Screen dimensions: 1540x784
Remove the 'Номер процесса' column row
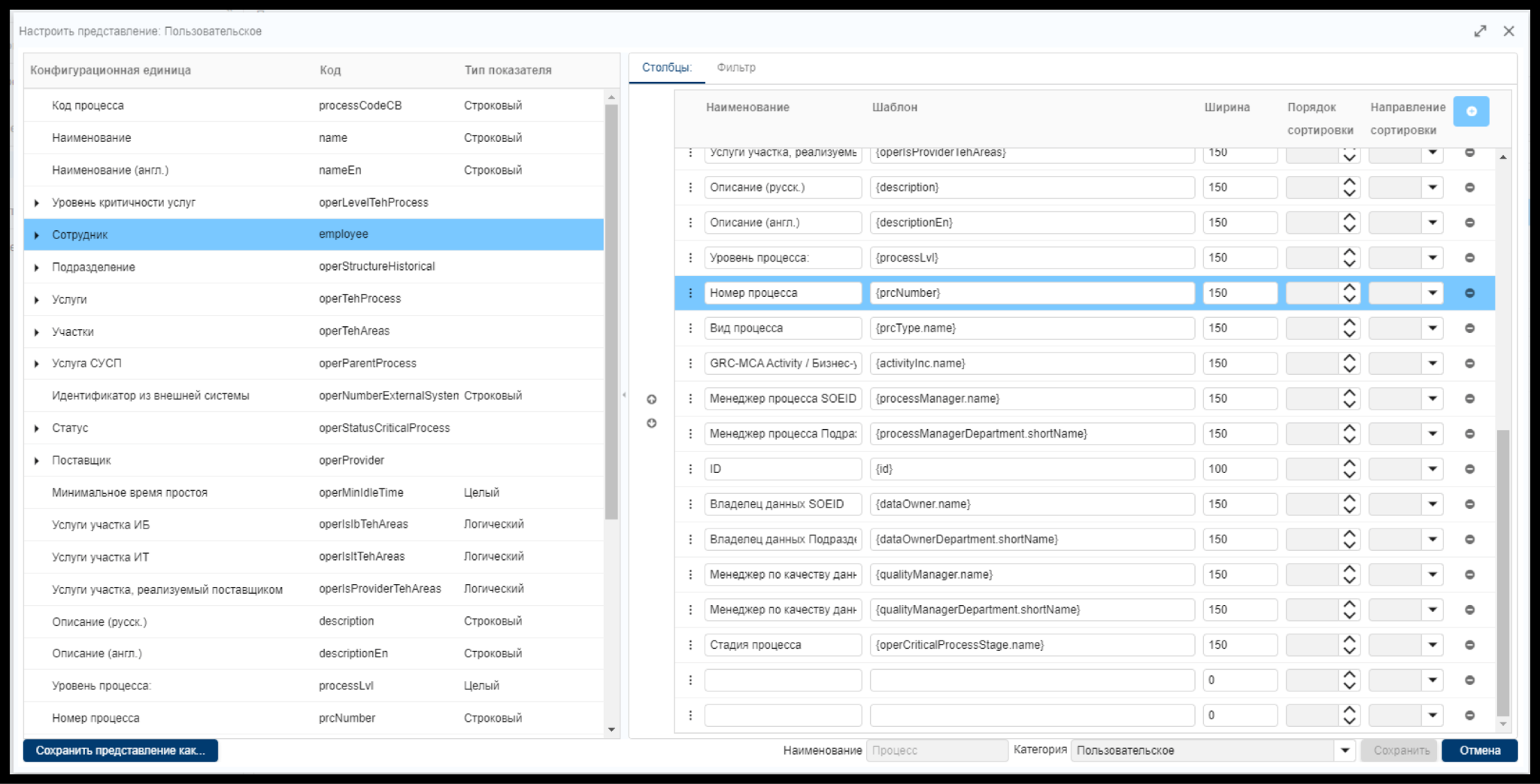(x=1469, y=293)
